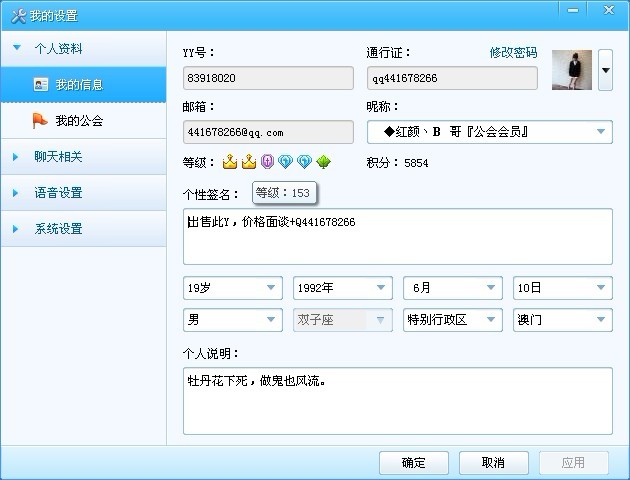Click inside the 个人说明 description text box
This screenshot has width=630, height=480.
(398, 401)
